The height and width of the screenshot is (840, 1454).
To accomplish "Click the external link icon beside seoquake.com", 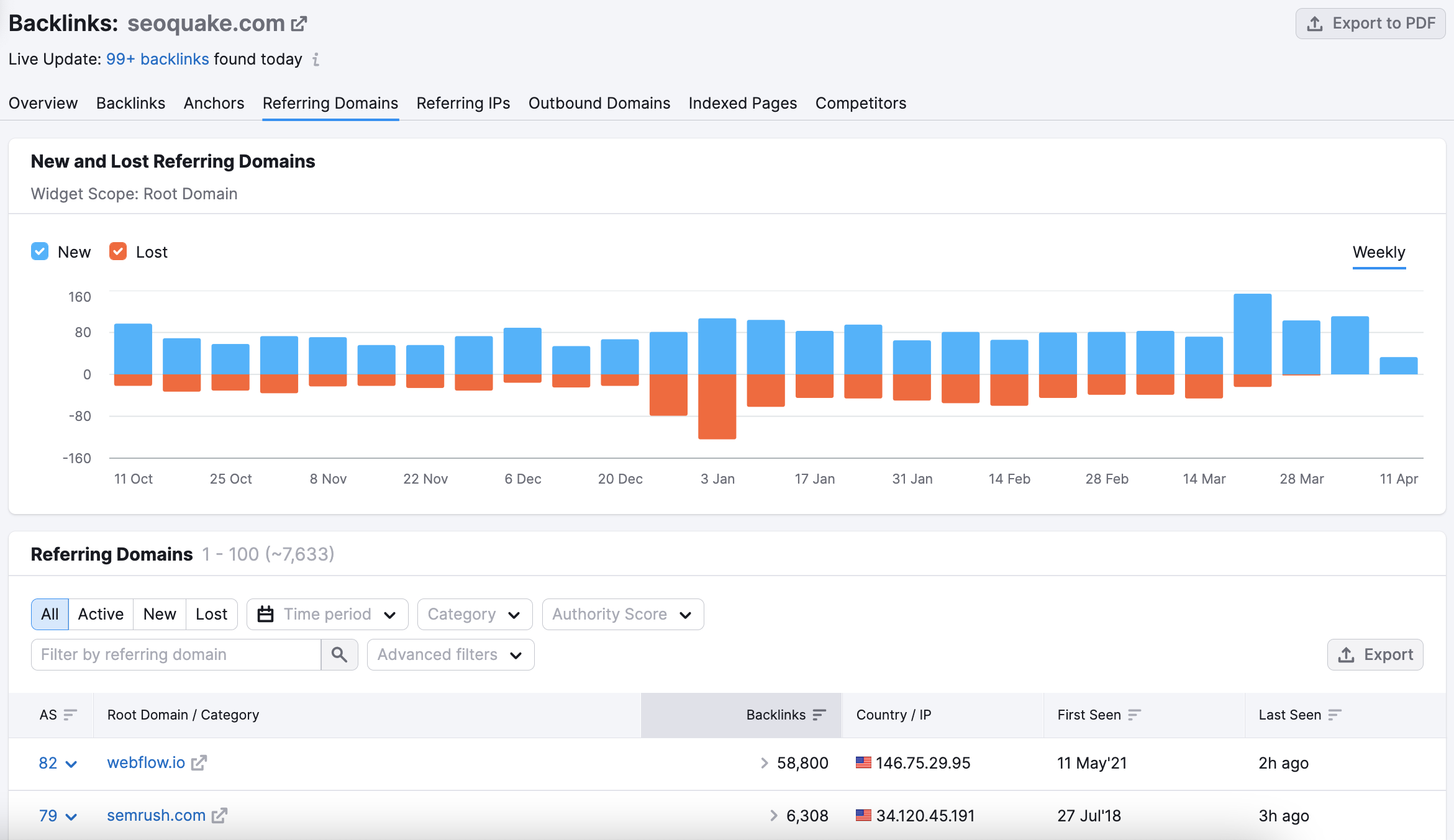I will pos(299,22).
